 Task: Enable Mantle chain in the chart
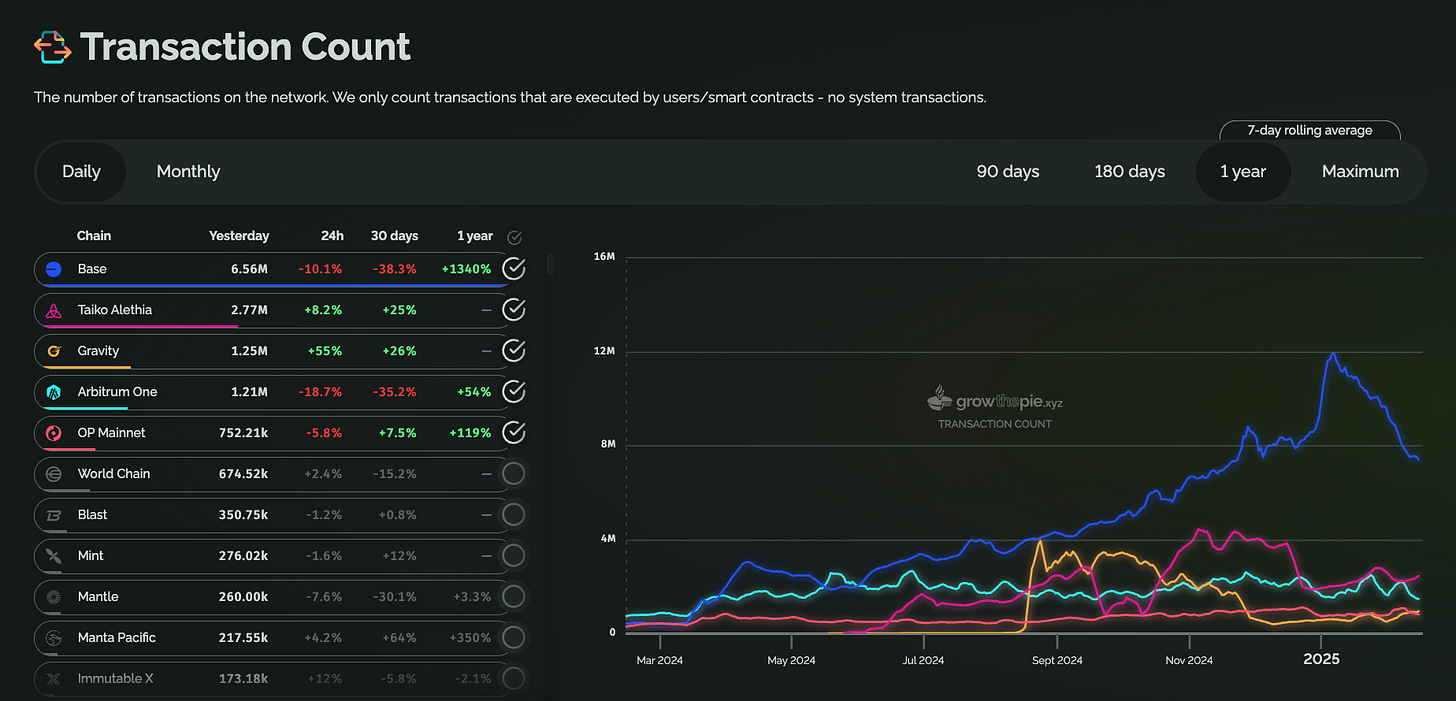click(513, 597)
